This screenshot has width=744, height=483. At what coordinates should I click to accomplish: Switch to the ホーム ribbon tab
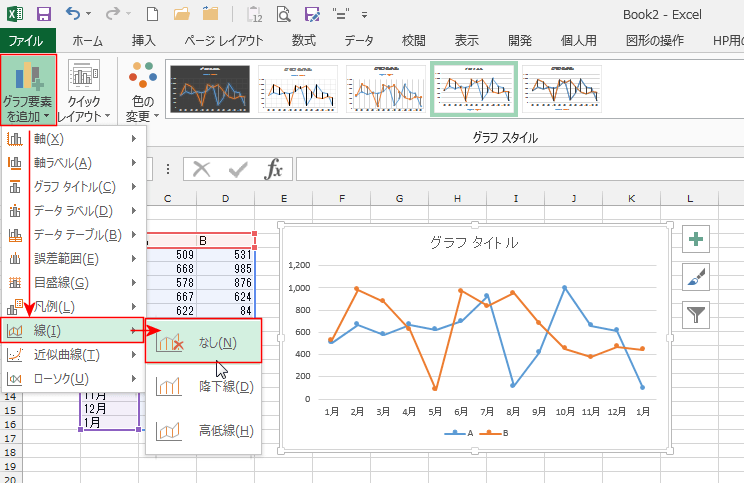click(87, 41)
